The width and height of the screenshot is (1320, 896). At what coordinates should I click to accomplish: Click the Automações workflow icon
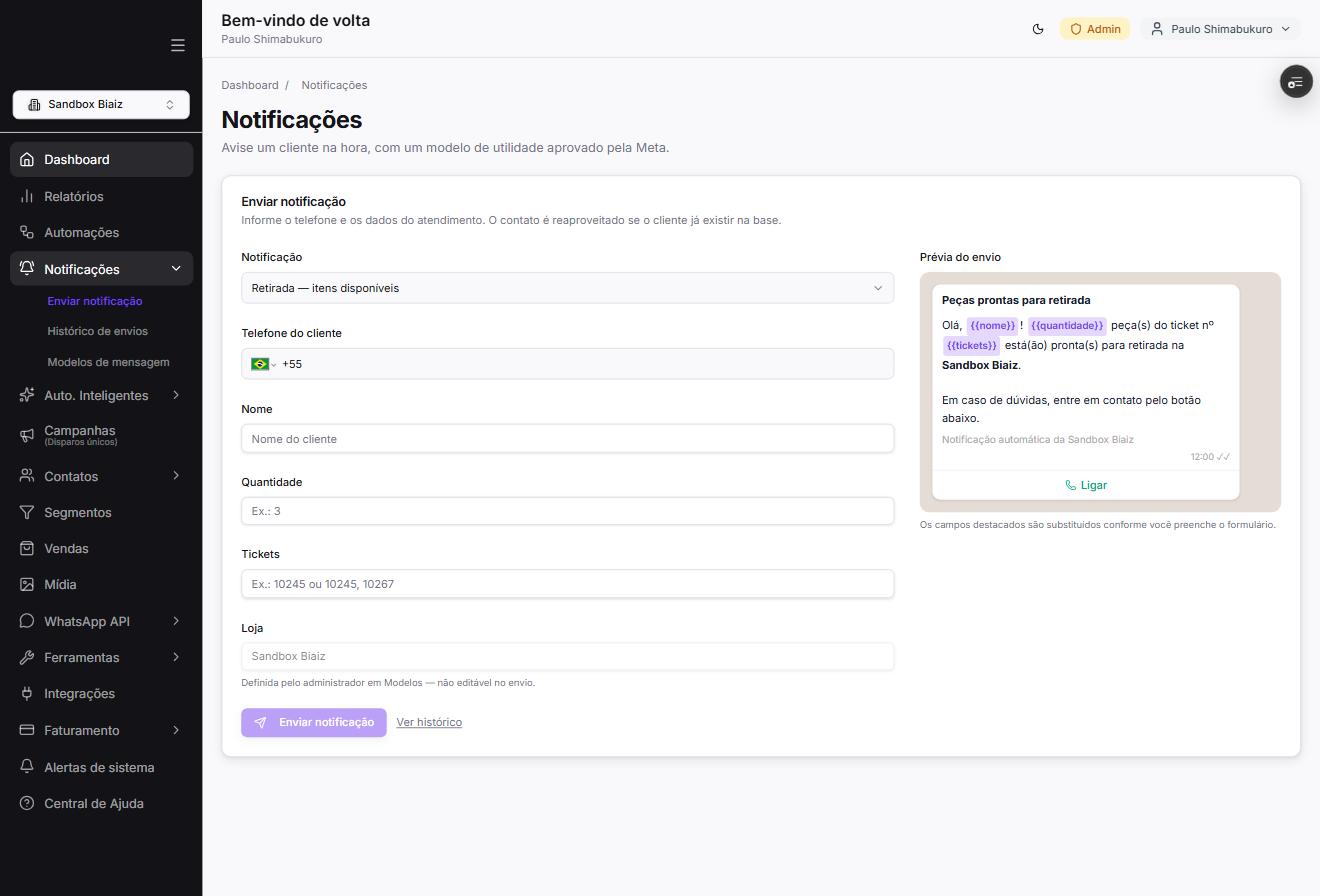pos(27,232)
